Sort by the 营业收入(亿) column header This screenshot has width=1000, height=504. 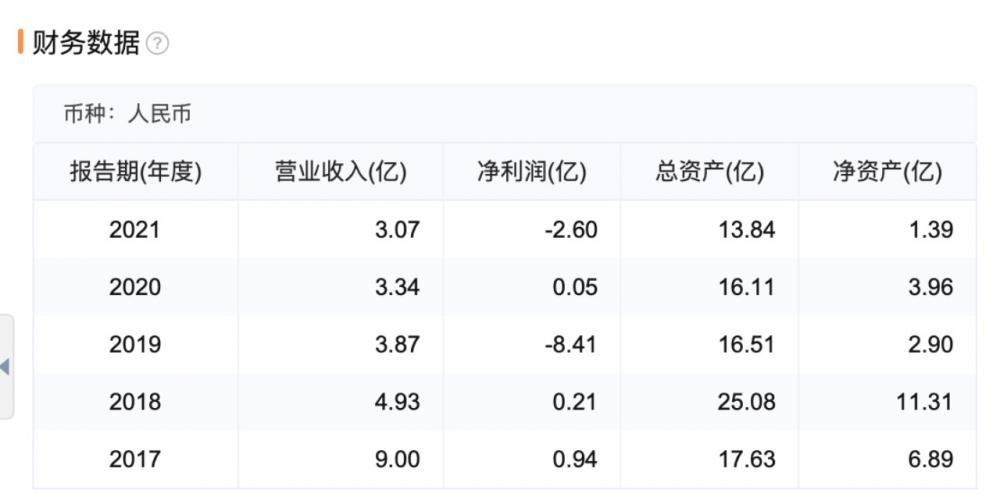tap(341, 172)
